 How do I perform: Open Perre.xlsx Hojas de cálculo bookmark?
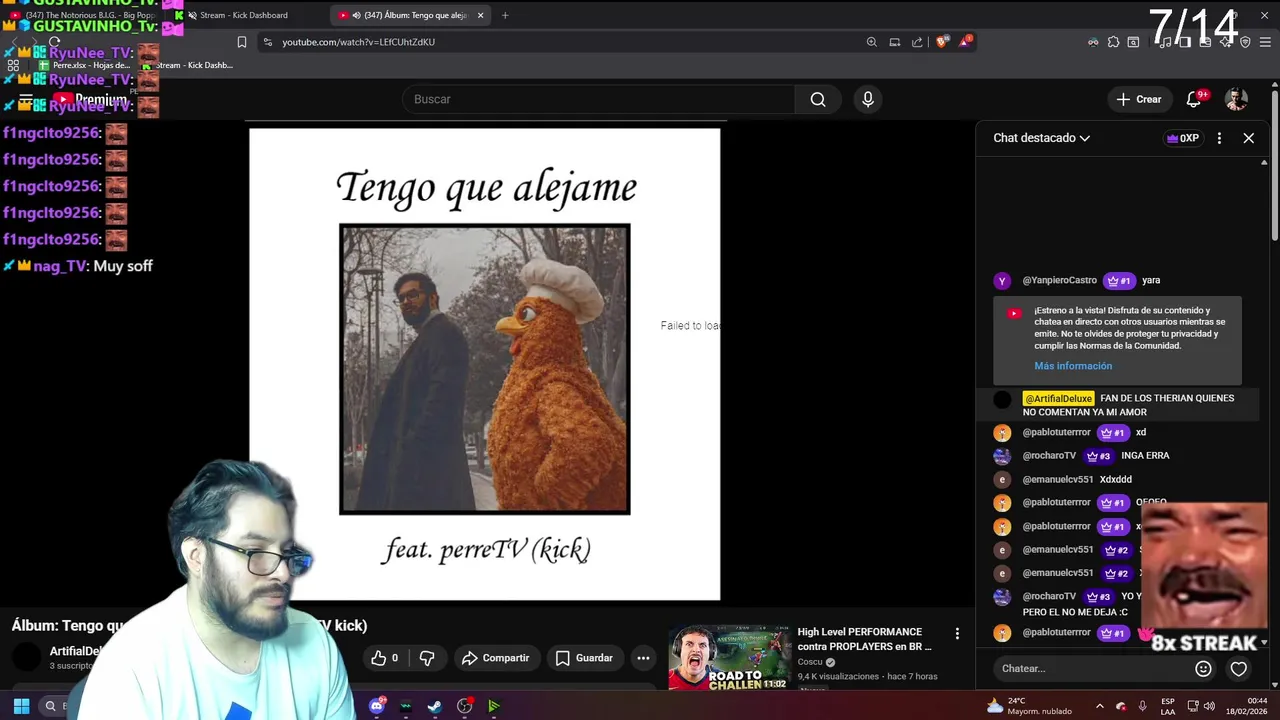[85, 65]
